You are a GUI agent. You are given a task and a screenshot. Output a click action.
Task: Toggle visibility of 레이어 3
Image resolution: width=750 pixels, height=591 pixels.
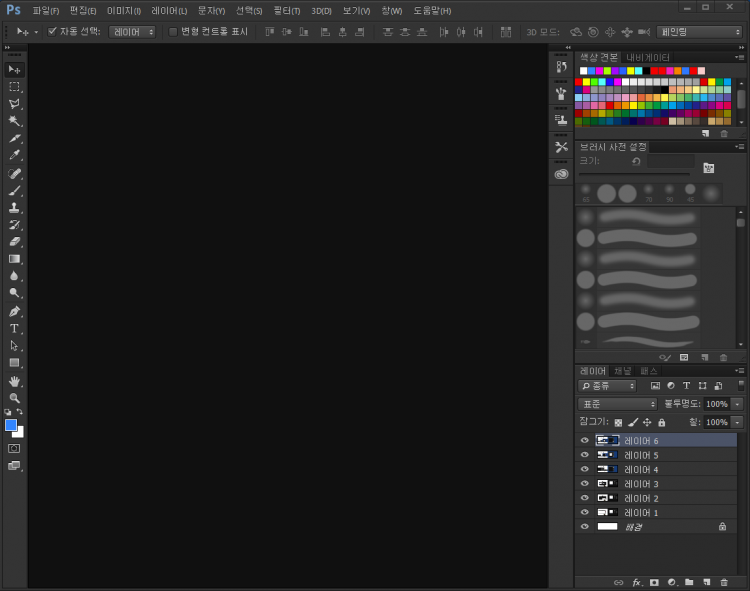click(x=585, y=483)
